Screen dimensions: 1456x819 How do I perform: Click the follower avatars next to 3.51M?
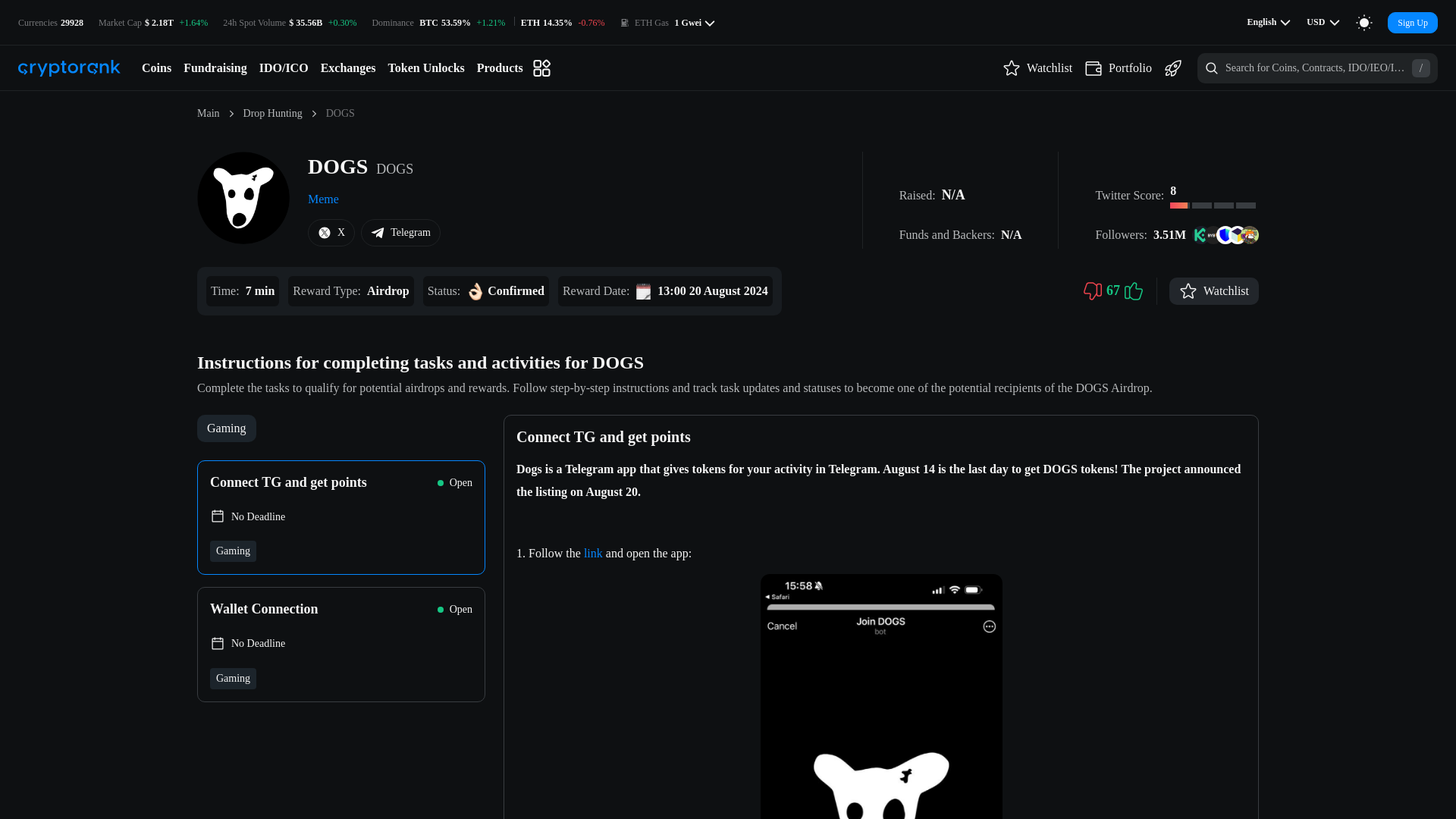click(1225, 235)
